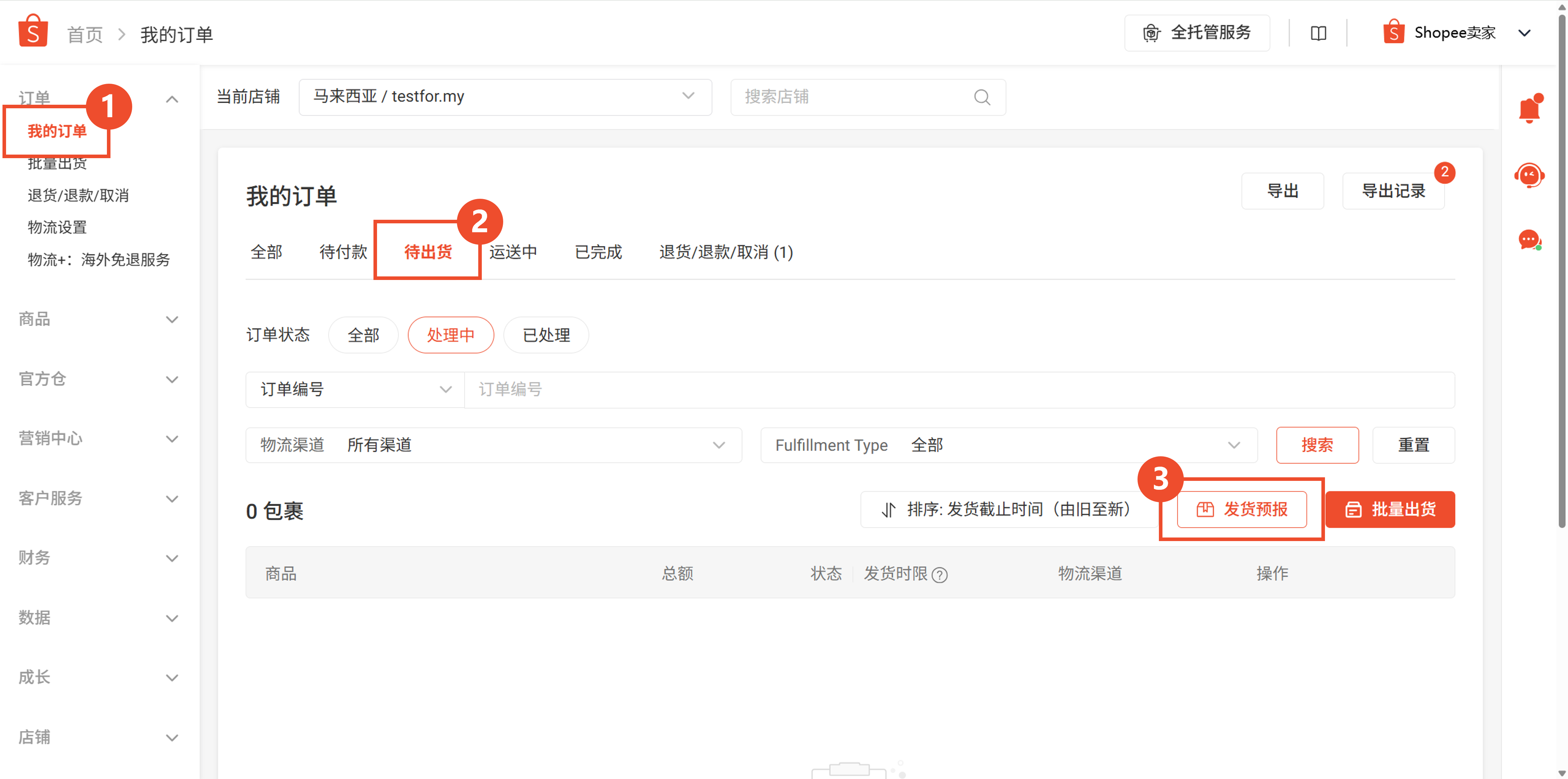Click the notification bell icon
Screen dimensions: 1568x779
pos(1529,109)
